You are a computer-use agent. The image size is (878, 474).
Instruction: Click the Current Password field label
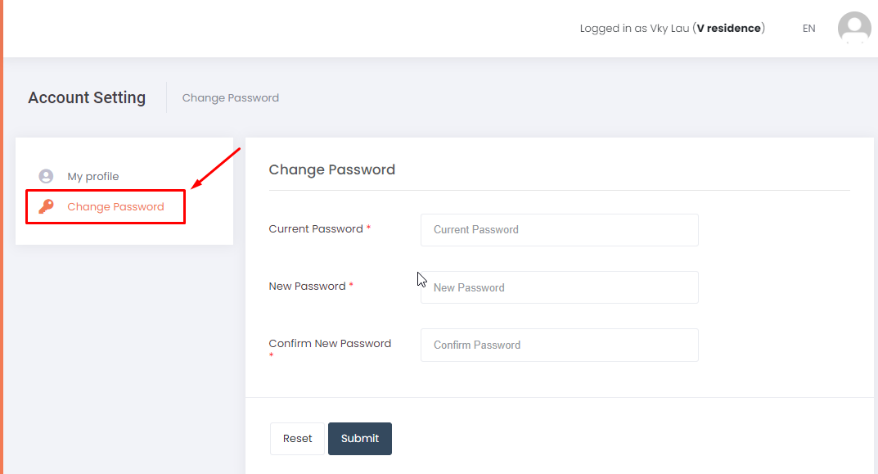click(316, 229)
